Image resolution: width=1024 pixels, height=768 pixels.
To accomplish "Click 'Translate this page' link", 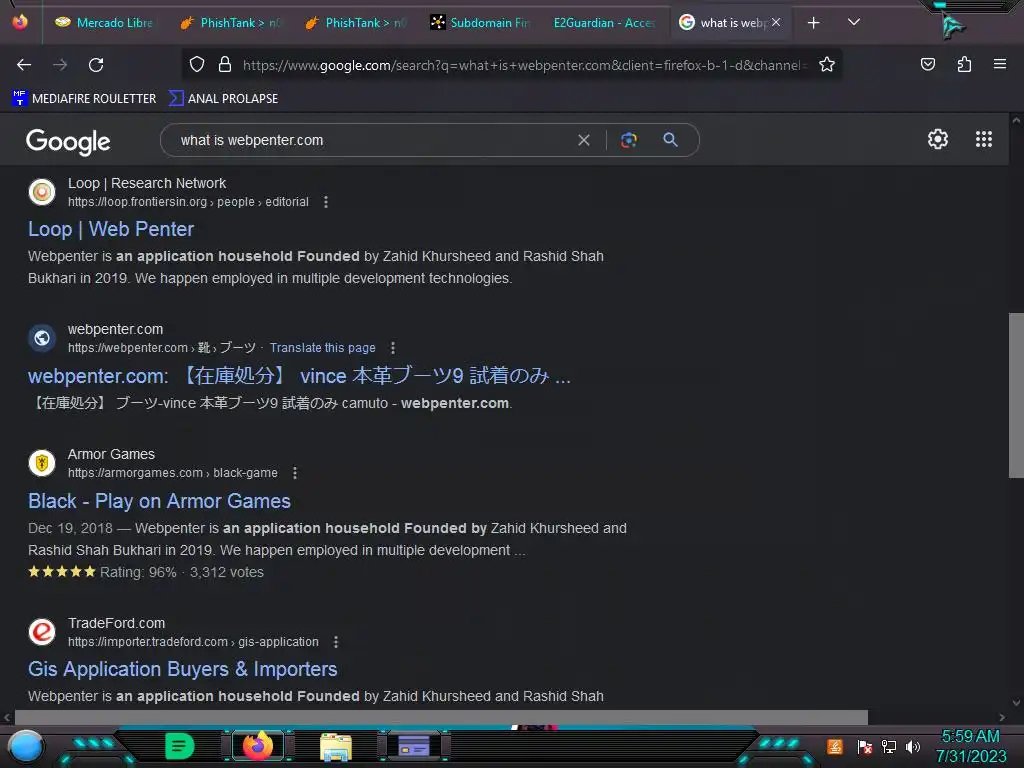I will [323, 348].
